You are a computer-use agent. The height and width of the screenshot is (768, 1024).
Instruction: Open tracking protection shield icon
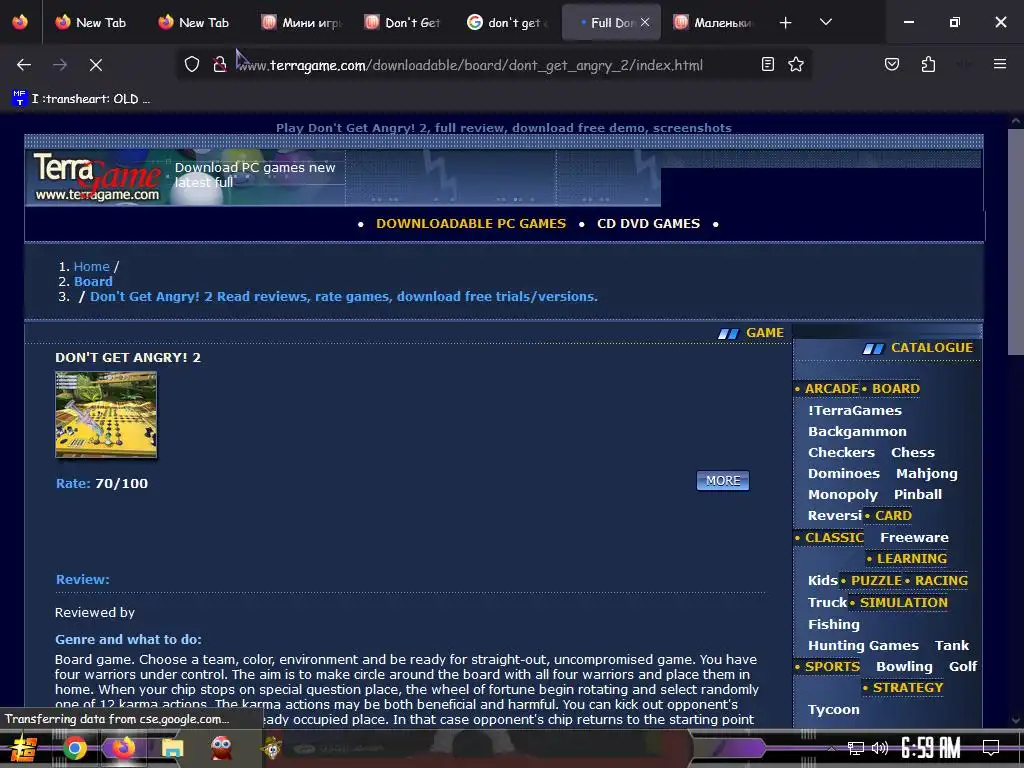coord(191,64)
